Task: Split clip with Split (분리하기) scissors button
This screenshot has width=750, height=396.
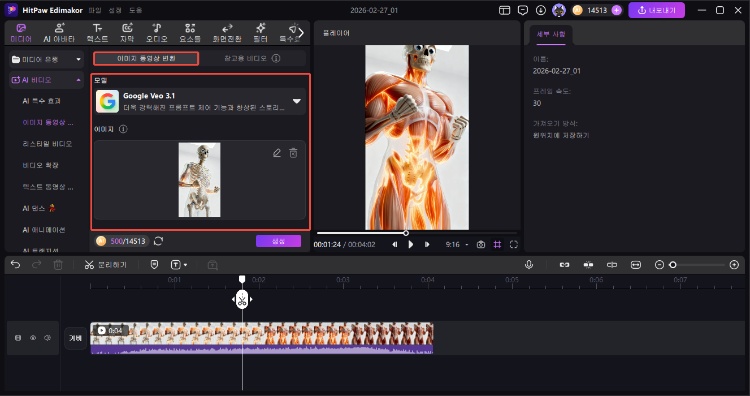Action: pyautogui.click(x=106, y=264)
